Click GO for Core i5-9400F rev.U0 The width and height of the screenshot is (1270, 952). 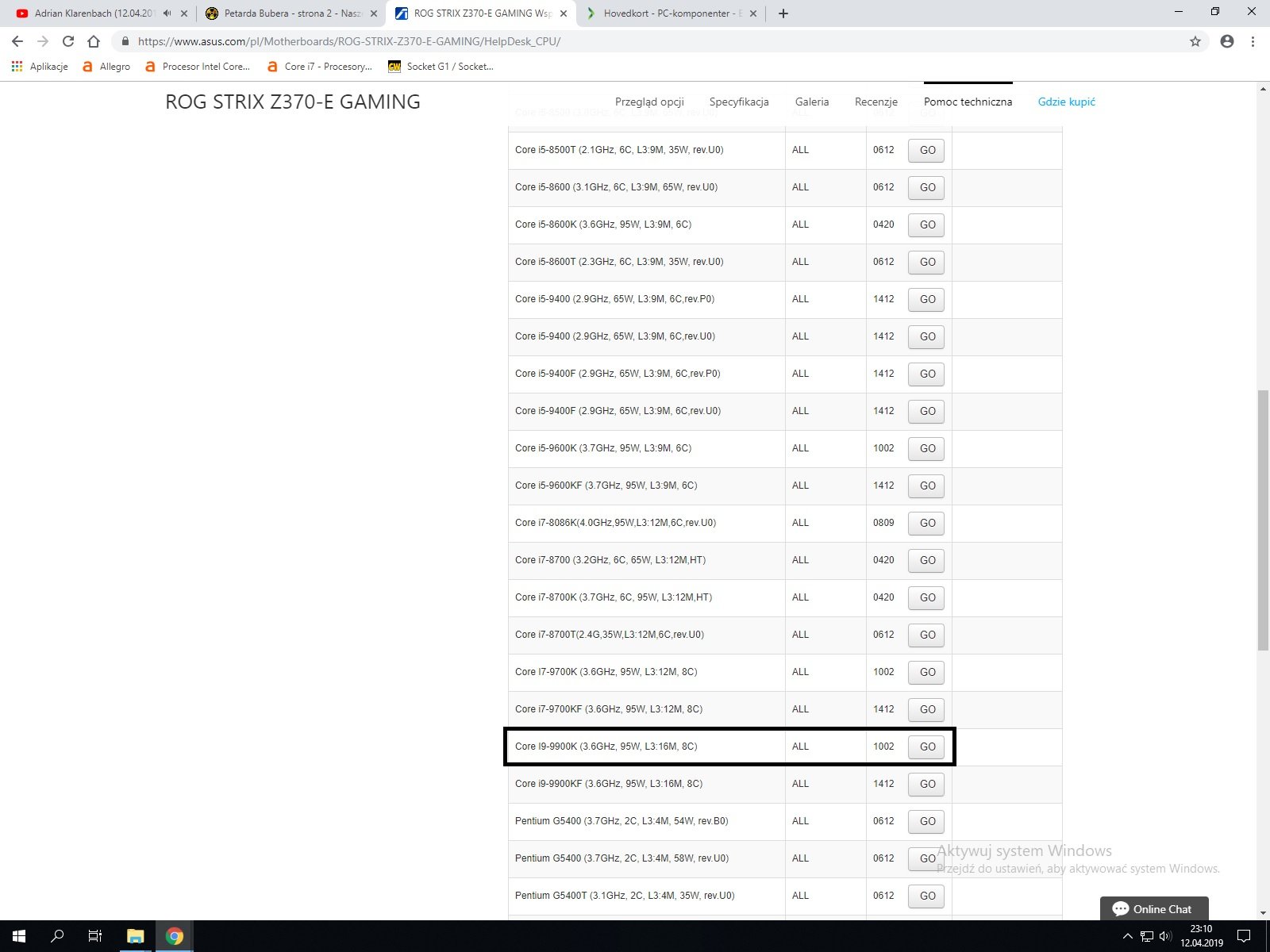(926, 411)
